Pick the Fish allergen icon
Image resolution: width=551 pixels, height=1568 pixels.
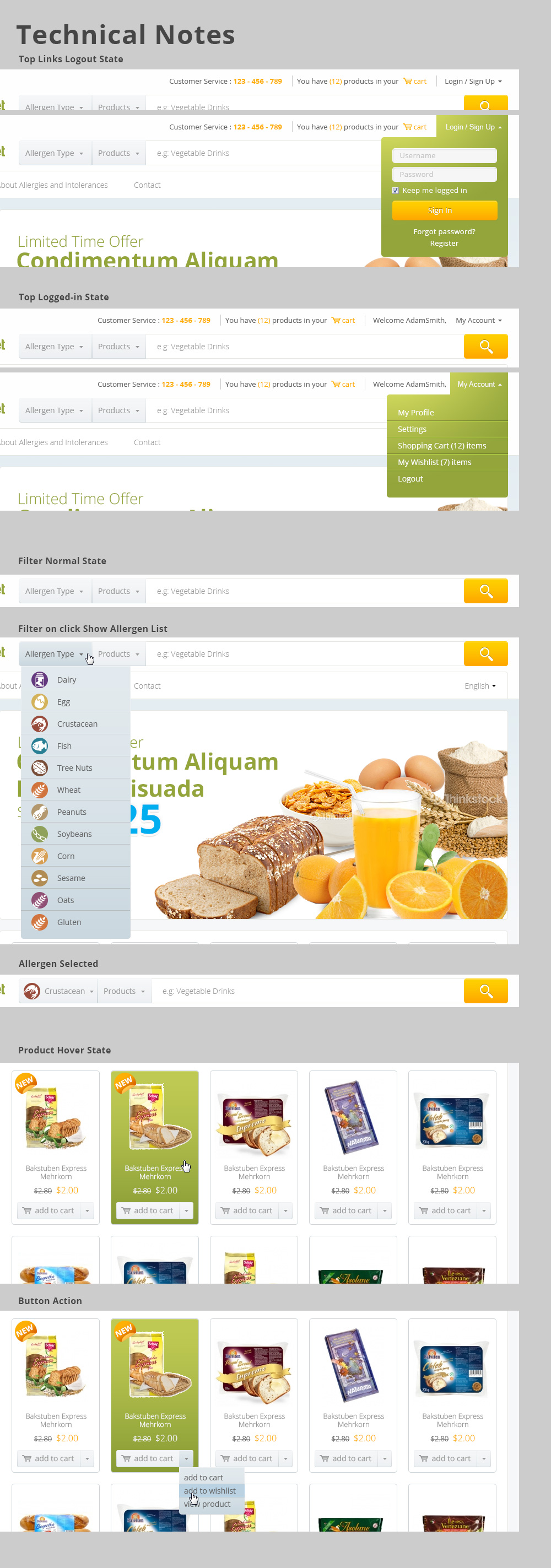click(40, 745)
